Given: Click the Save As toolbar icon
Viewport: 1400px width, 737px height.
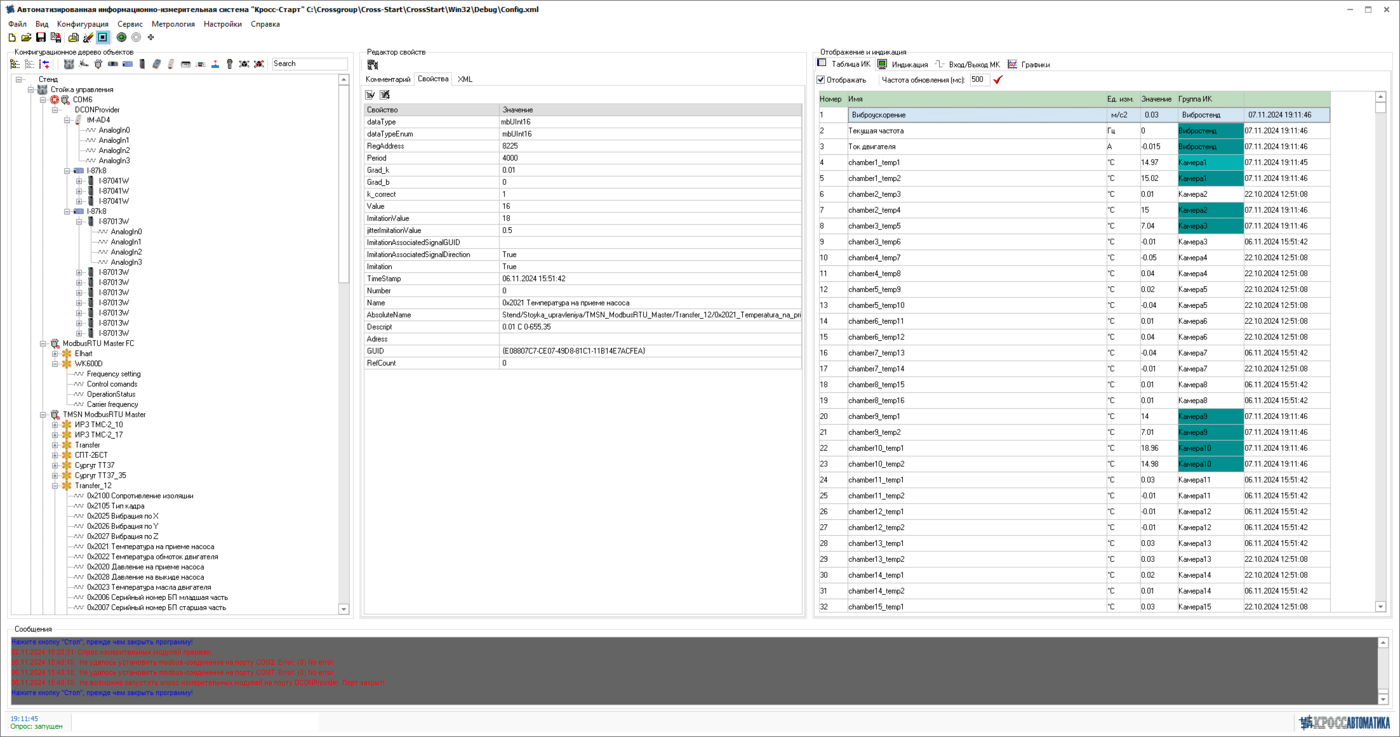Looking at the screenshot, I should click(x=56, y=38).
